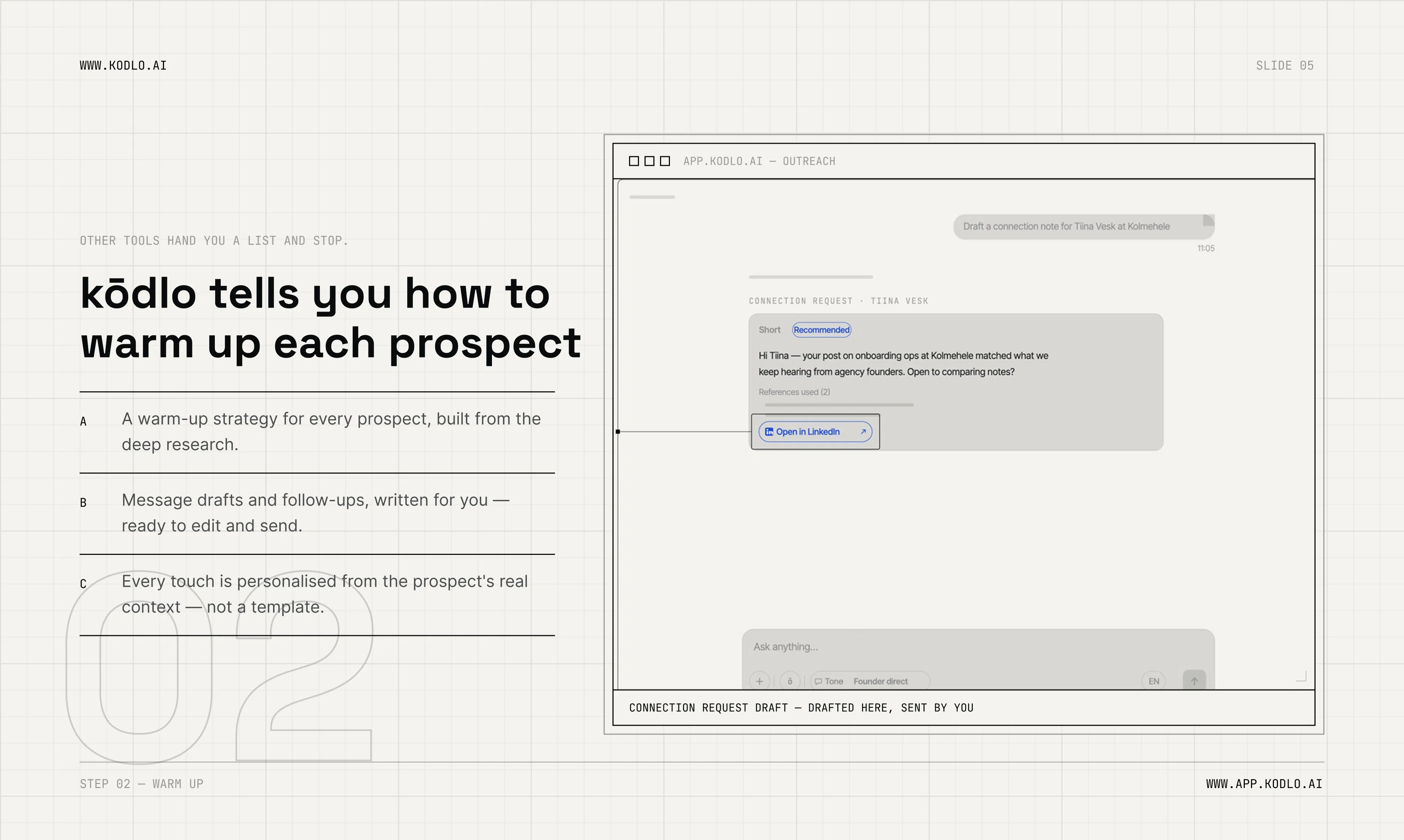Click the plus attach icon in composer
1404x840 pixels.
pos(759,681)
